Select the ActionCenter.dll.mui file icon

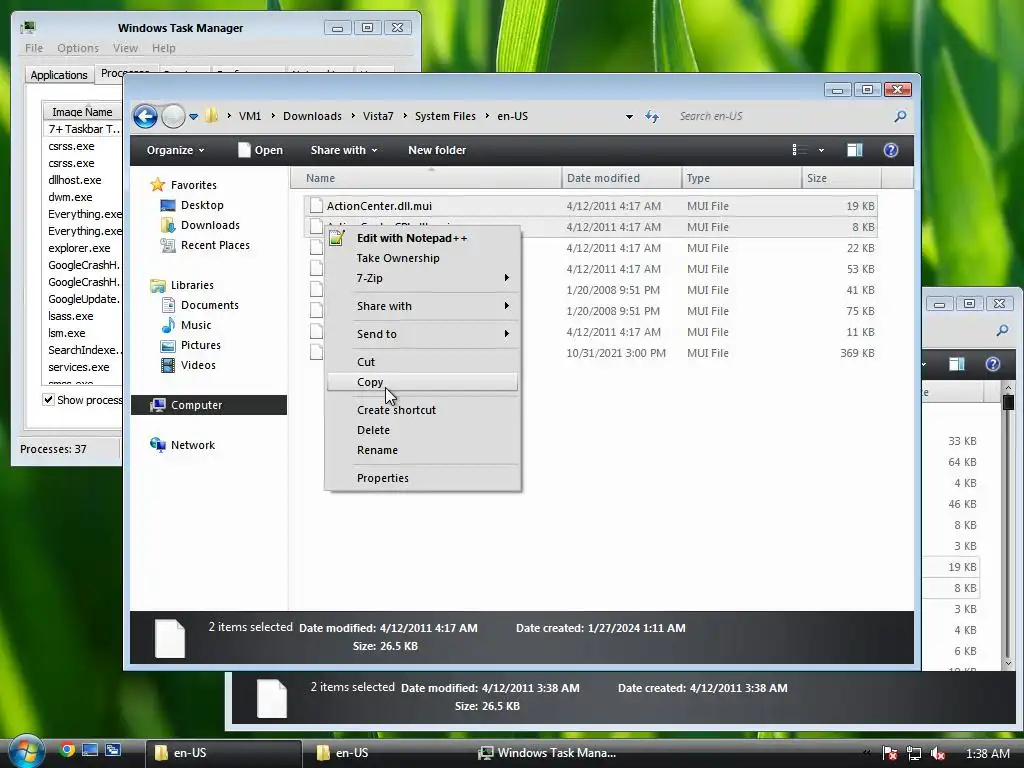click(316, 206)
